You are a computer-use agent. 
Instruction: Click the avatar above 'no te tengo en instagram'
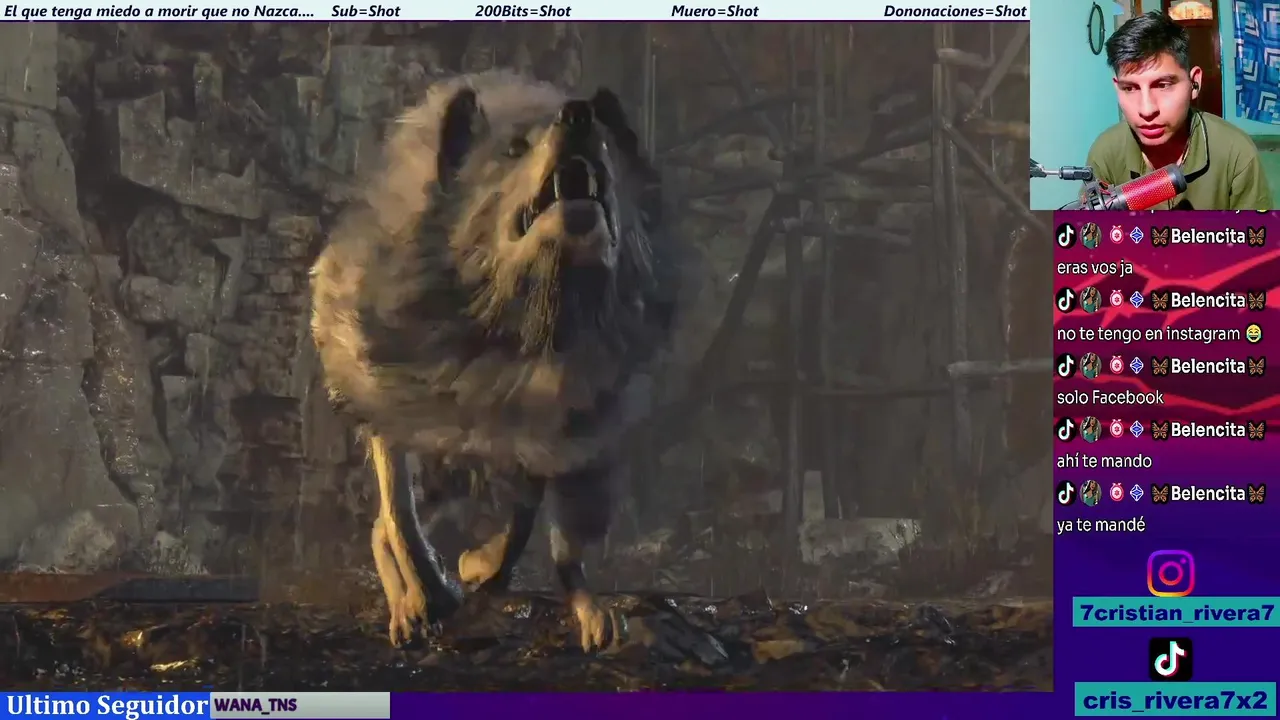tap(1091, 300)
